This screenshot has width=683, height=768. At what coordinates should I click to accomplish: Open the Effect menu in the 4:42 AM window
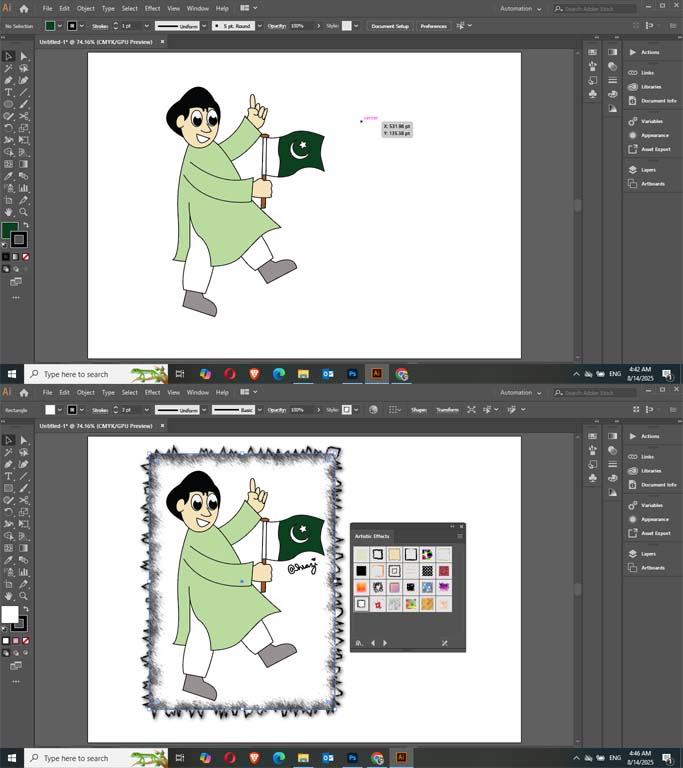coord(152,8)
